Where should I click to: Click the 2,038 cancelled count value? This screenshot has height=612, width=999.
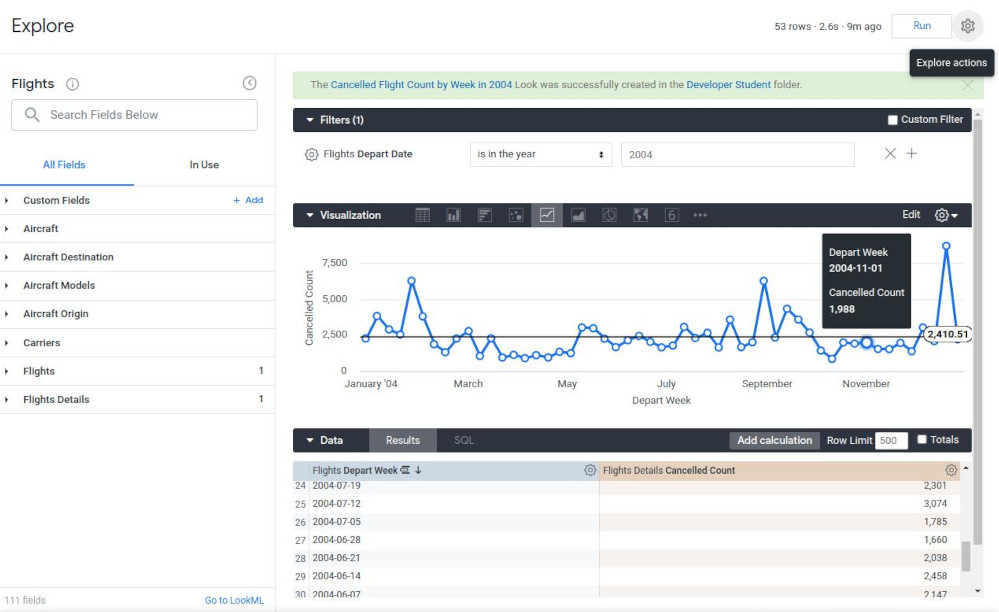[x=935, y=558]
